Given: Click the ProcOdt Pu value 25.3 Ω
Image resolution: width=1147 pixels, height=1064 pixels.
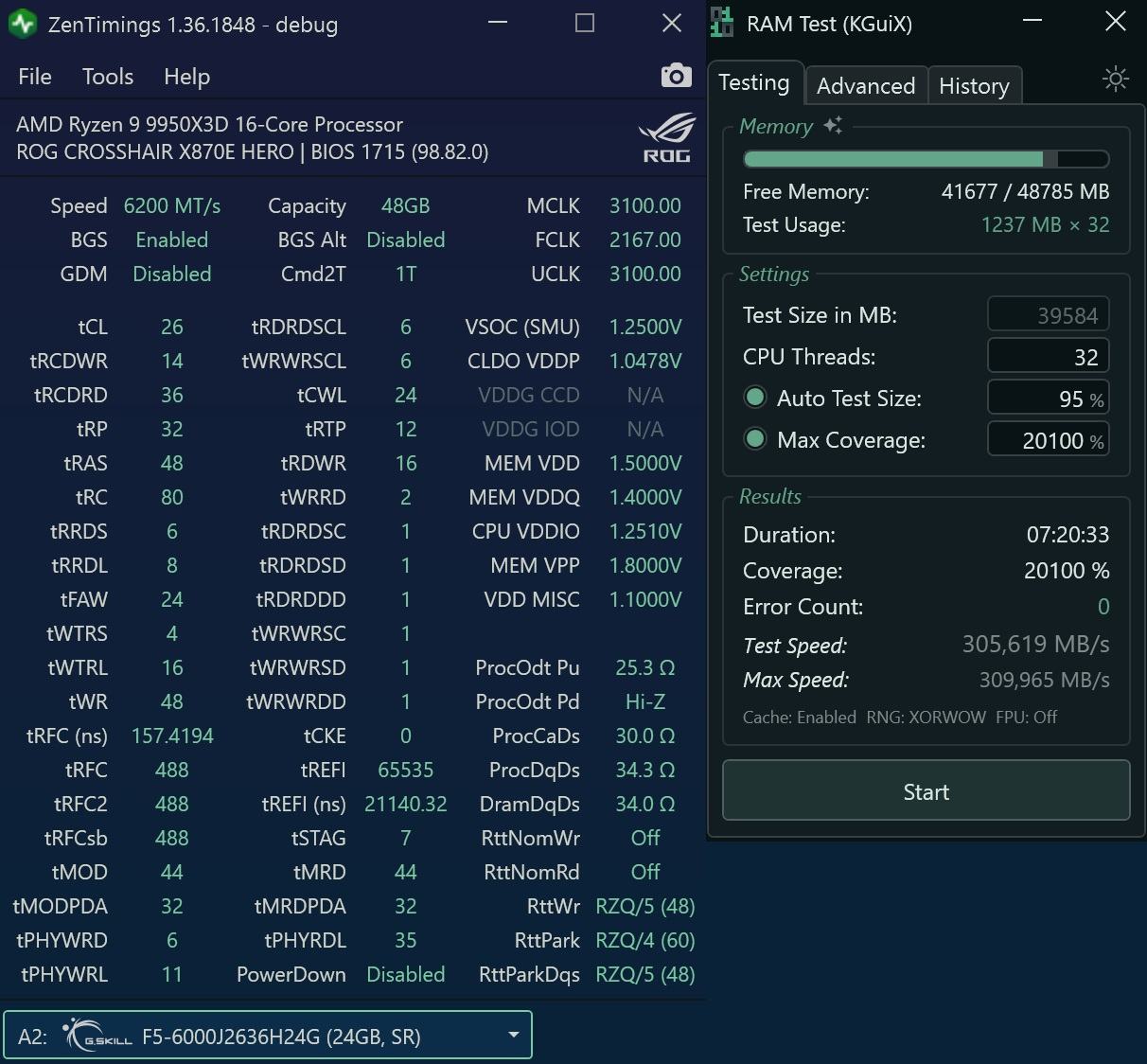Looking at the screenshot, I should point(644,667).
